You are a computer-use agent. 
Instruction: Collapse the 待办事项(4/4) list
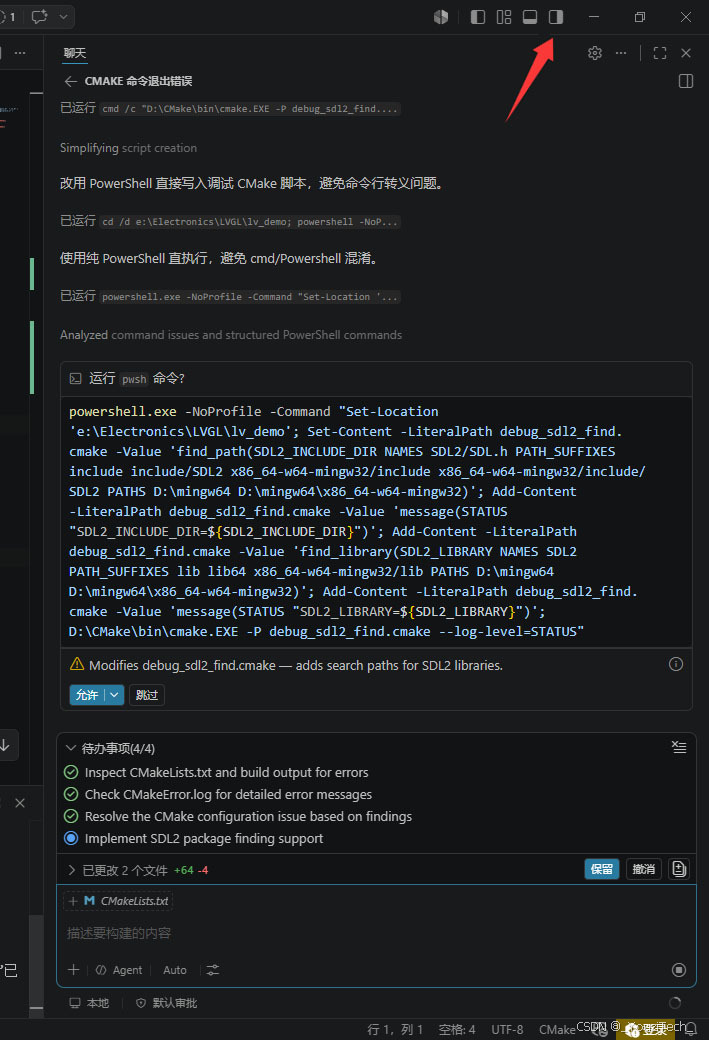[x=71, y=748]
